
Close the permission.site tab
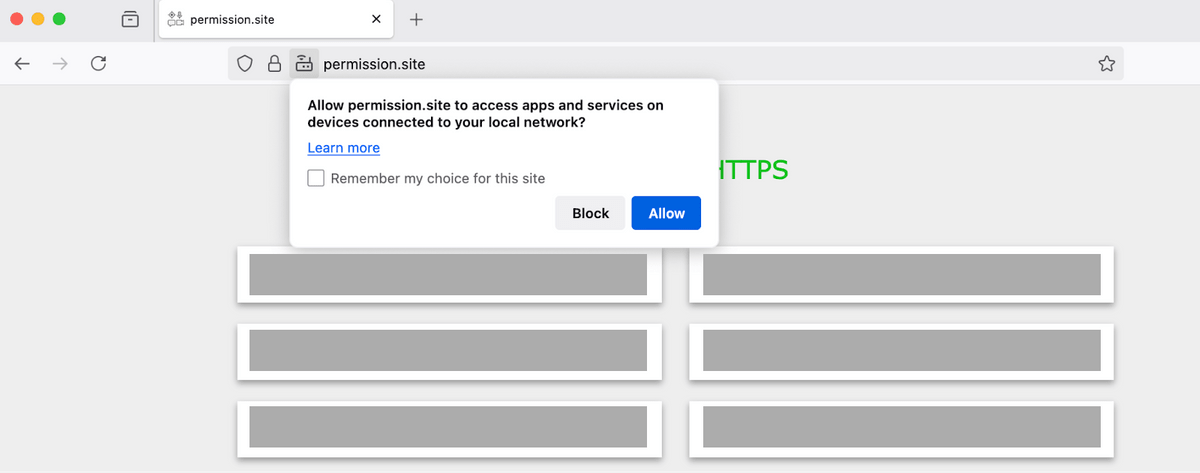pyautogui.click(x=376, y=19)
